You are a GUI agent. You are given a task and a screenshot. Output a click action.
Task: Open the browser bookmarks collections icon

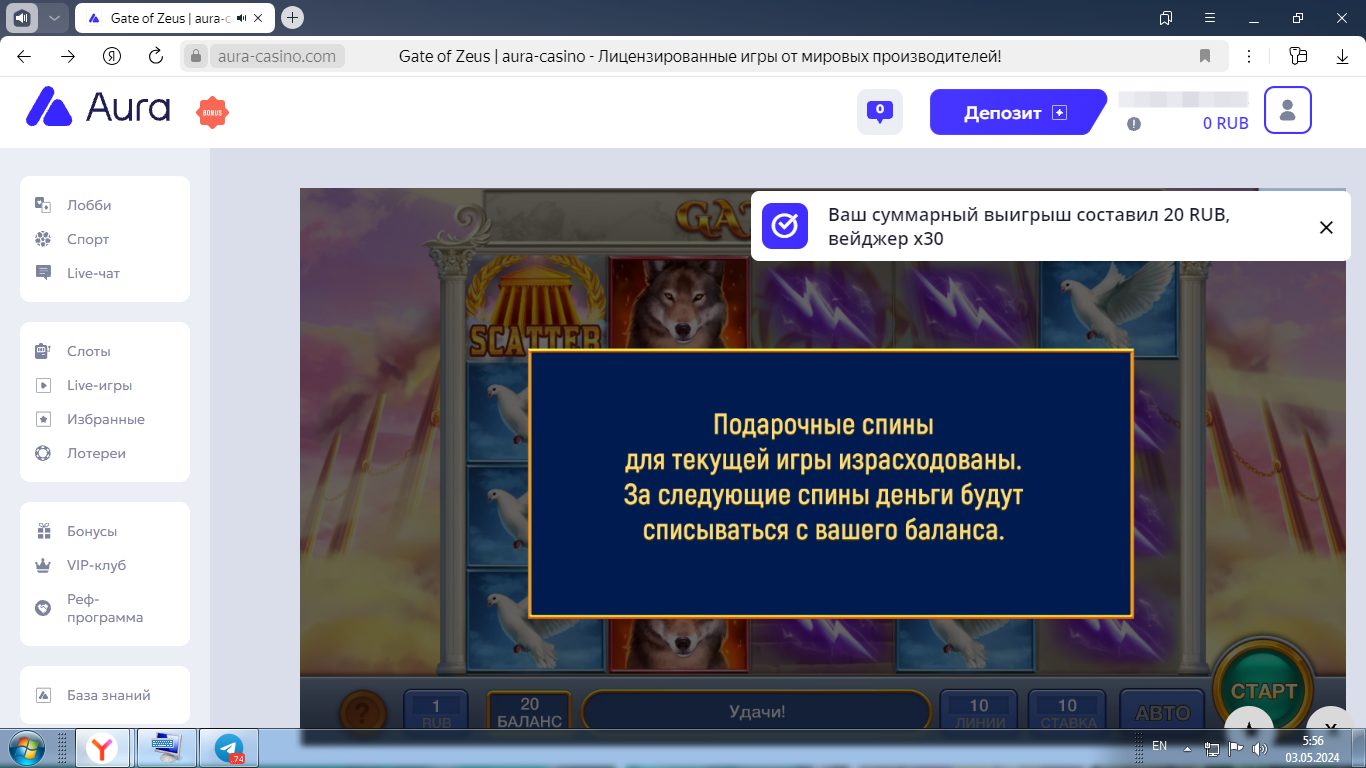point(1166,18)
